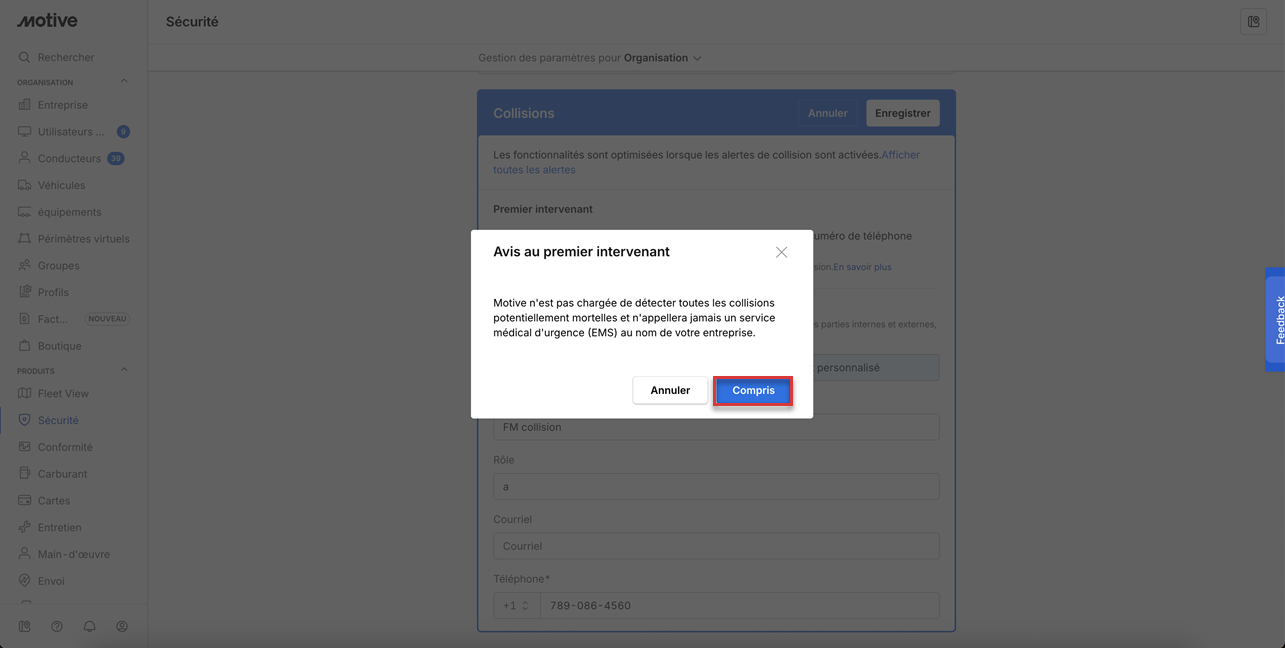Open the help question mark icon

click(x=57, y=627)
